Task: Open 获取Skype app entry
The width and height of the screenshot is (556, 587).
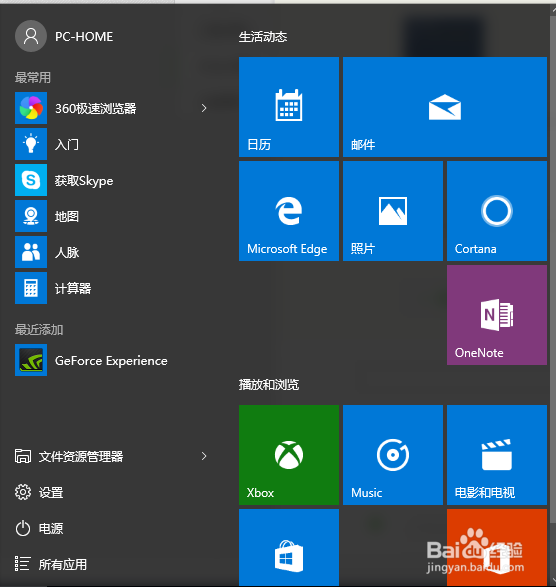Action: tap(112, 180)
